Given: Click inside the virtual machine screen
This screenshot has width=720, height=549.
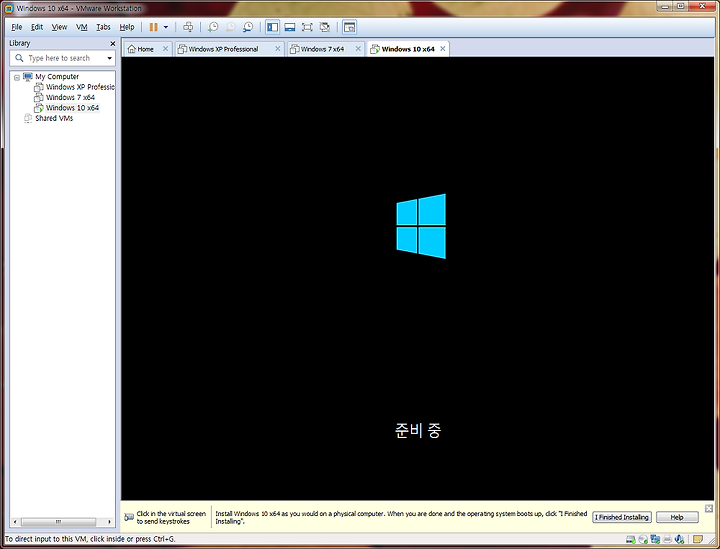Looking at the screenshot, I should pos(417,278).
